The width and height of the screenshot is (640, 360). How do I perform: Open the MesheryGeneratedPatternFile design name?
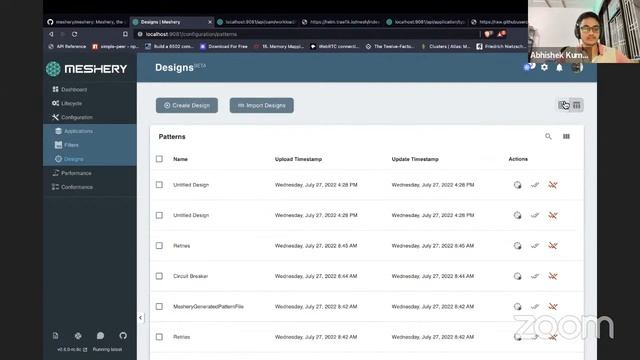click(x=208, y=307)
